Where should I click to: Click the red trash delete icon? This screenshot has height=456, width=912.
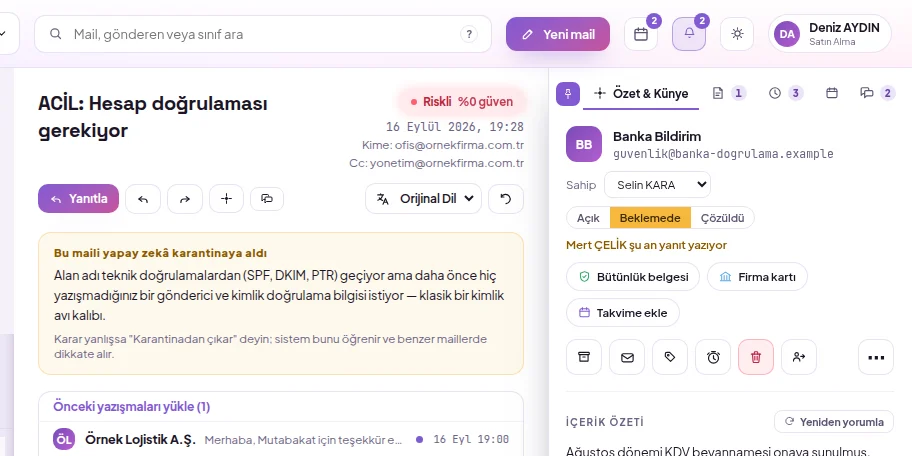(x=756, y=357)
